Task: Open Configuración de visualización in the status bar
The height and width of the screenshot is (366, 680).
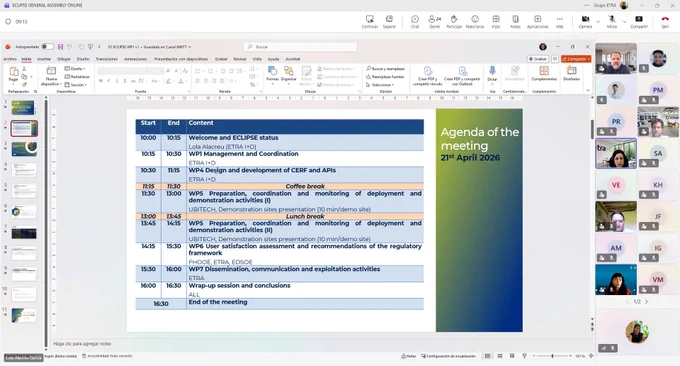Action: [x=448, y=356]
